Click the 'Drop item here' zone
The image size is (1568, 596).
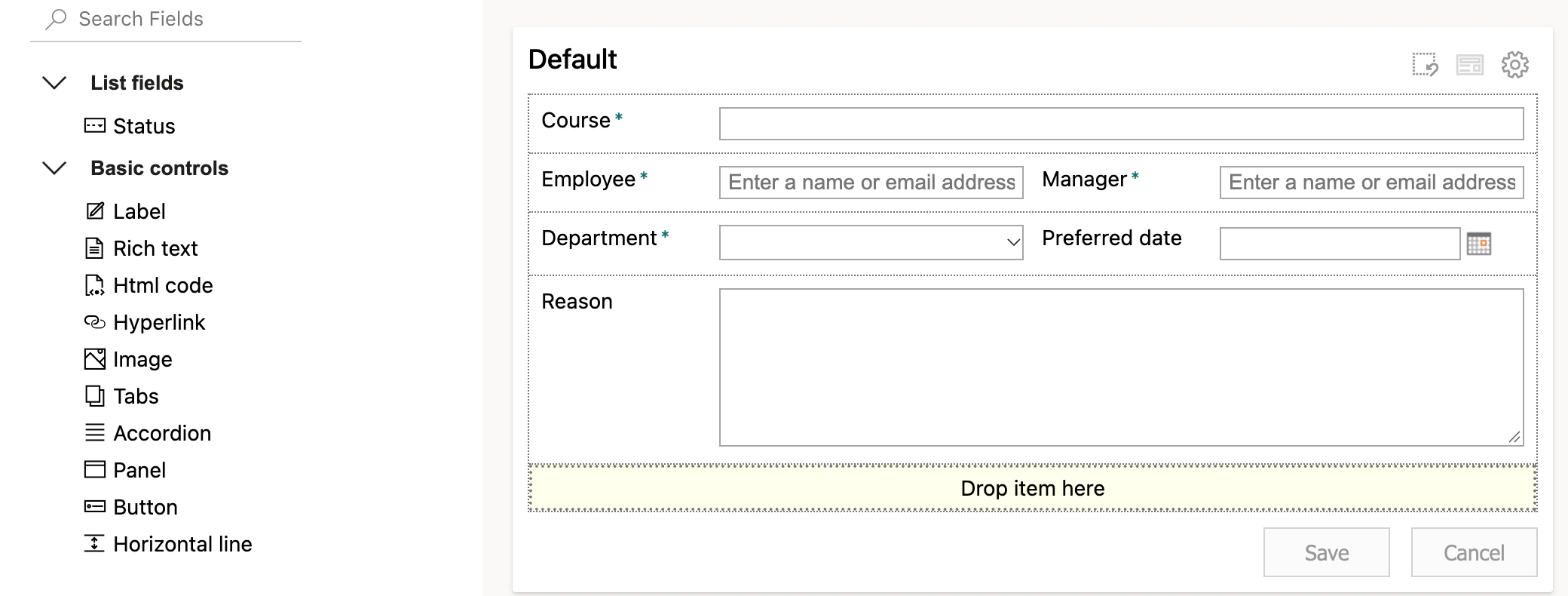pos(1033,488)
